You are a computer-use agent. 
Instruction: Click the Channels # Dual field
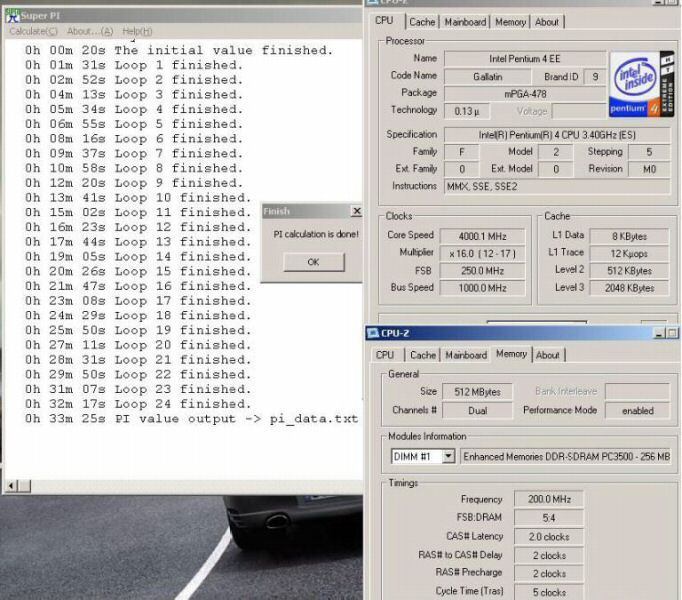tap(477, 411)
